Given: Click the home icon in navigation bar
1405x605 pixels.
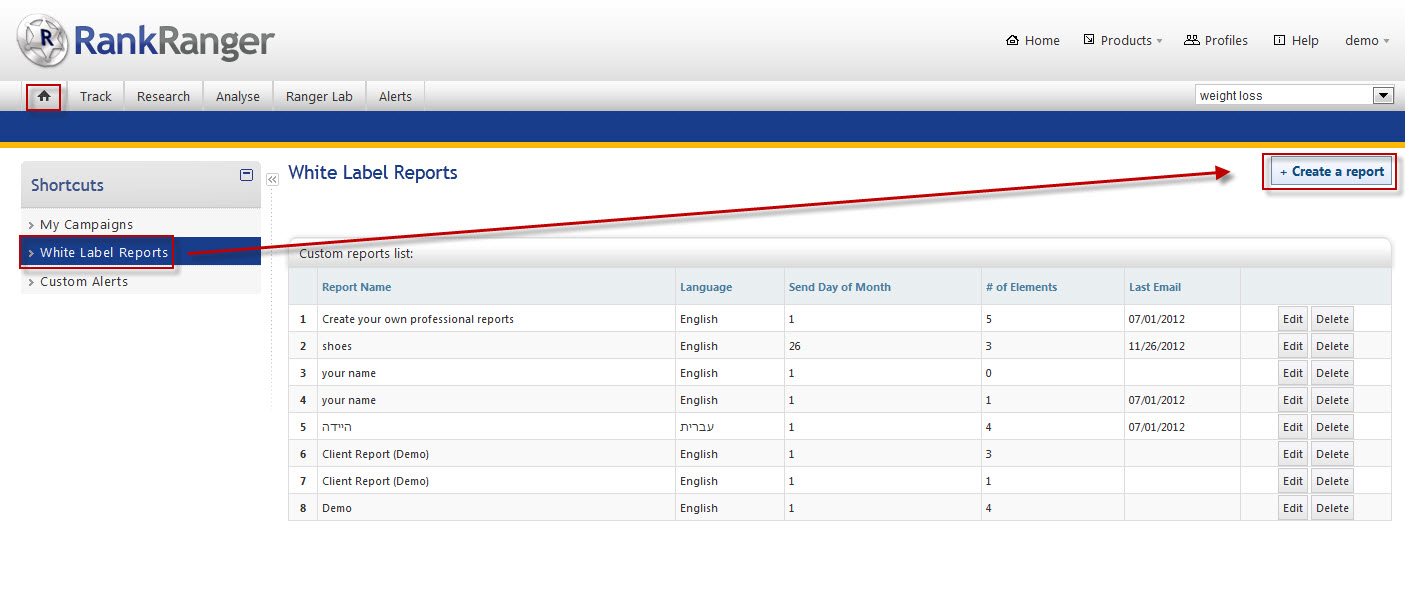Looking at the screenshot, I should coord(44,96).
